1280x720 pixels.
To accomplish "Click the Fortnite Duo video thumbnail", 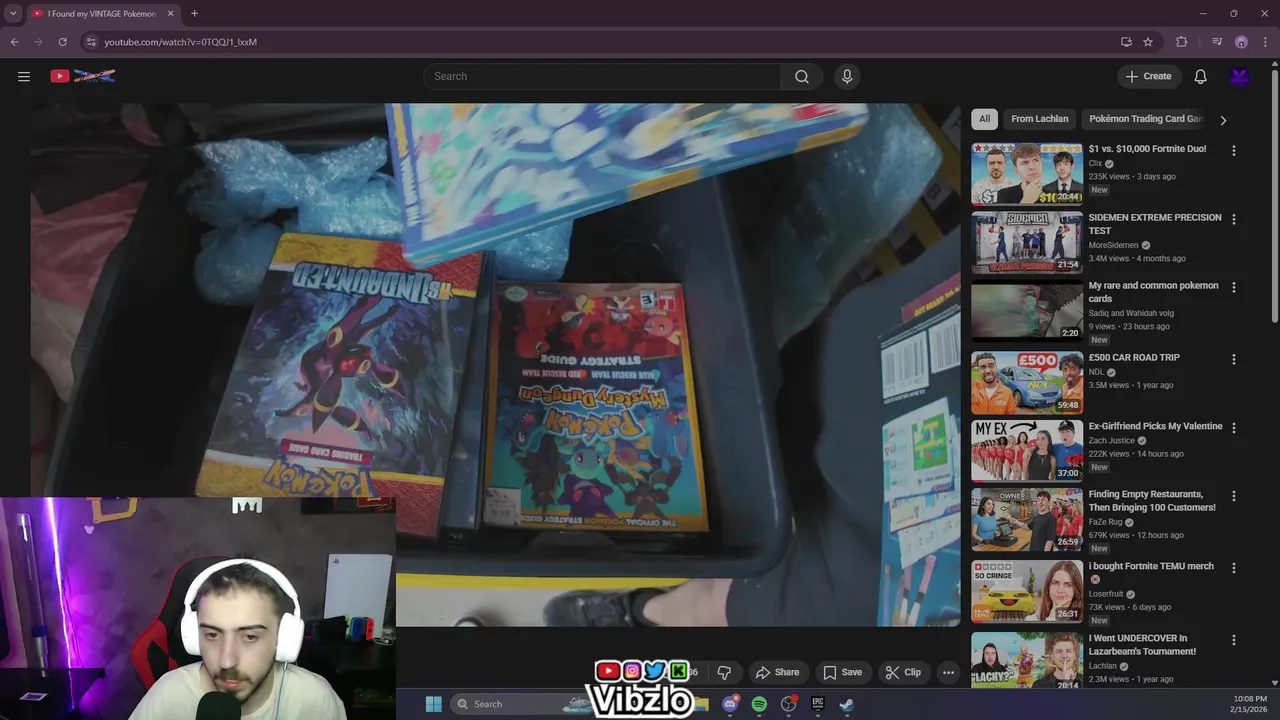I will (x=1027, y=174).
